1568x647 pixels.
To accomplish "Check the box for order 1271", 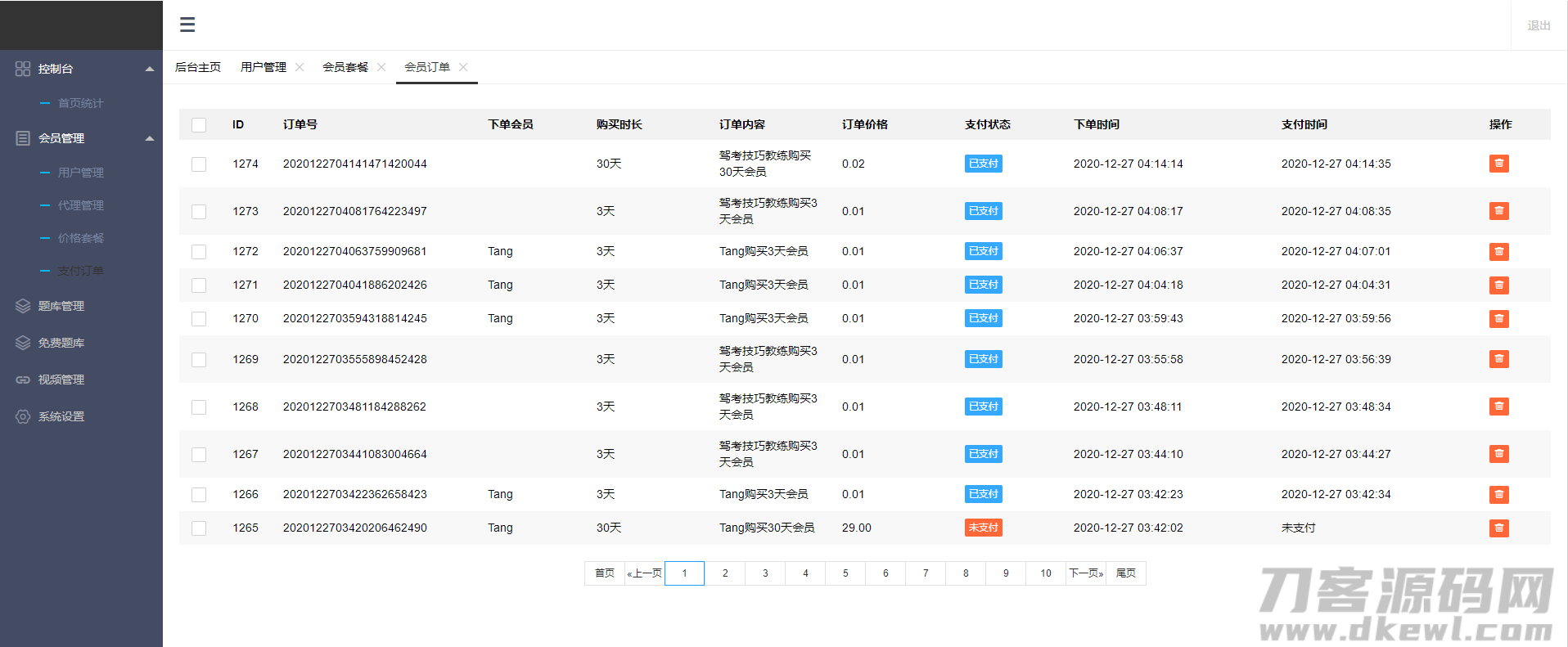I will pos(199,285).
